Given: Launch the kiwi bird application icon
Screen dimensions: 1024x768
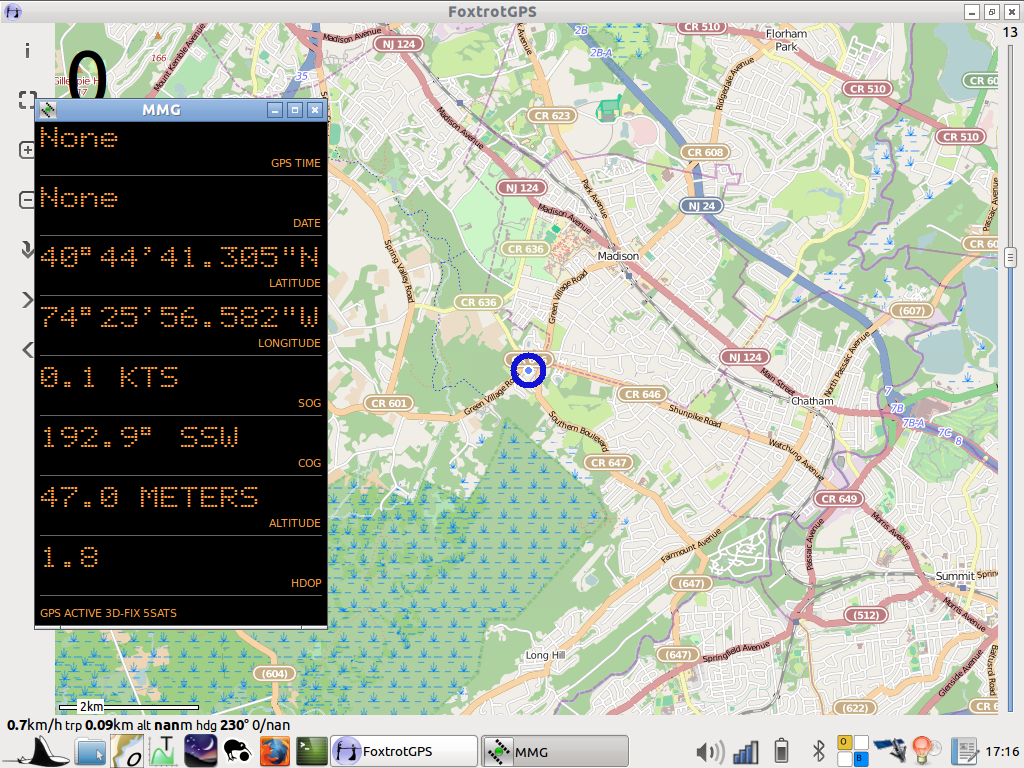Looking at the screenshot, I should [237, 751].
